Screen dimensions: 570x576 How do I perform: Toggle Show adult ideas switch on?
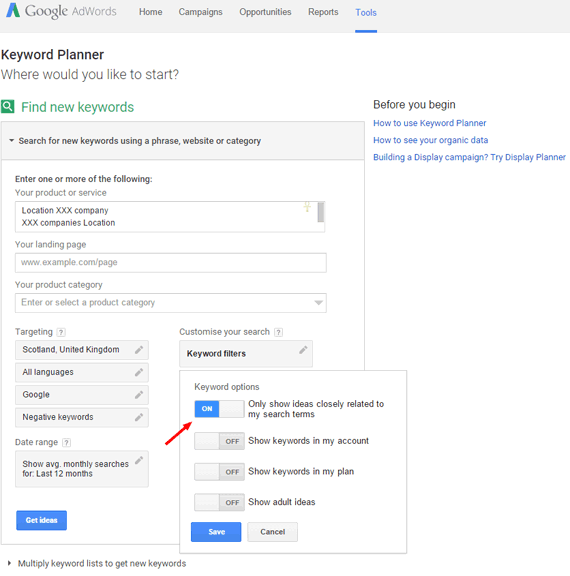click(x=219, y=502)
